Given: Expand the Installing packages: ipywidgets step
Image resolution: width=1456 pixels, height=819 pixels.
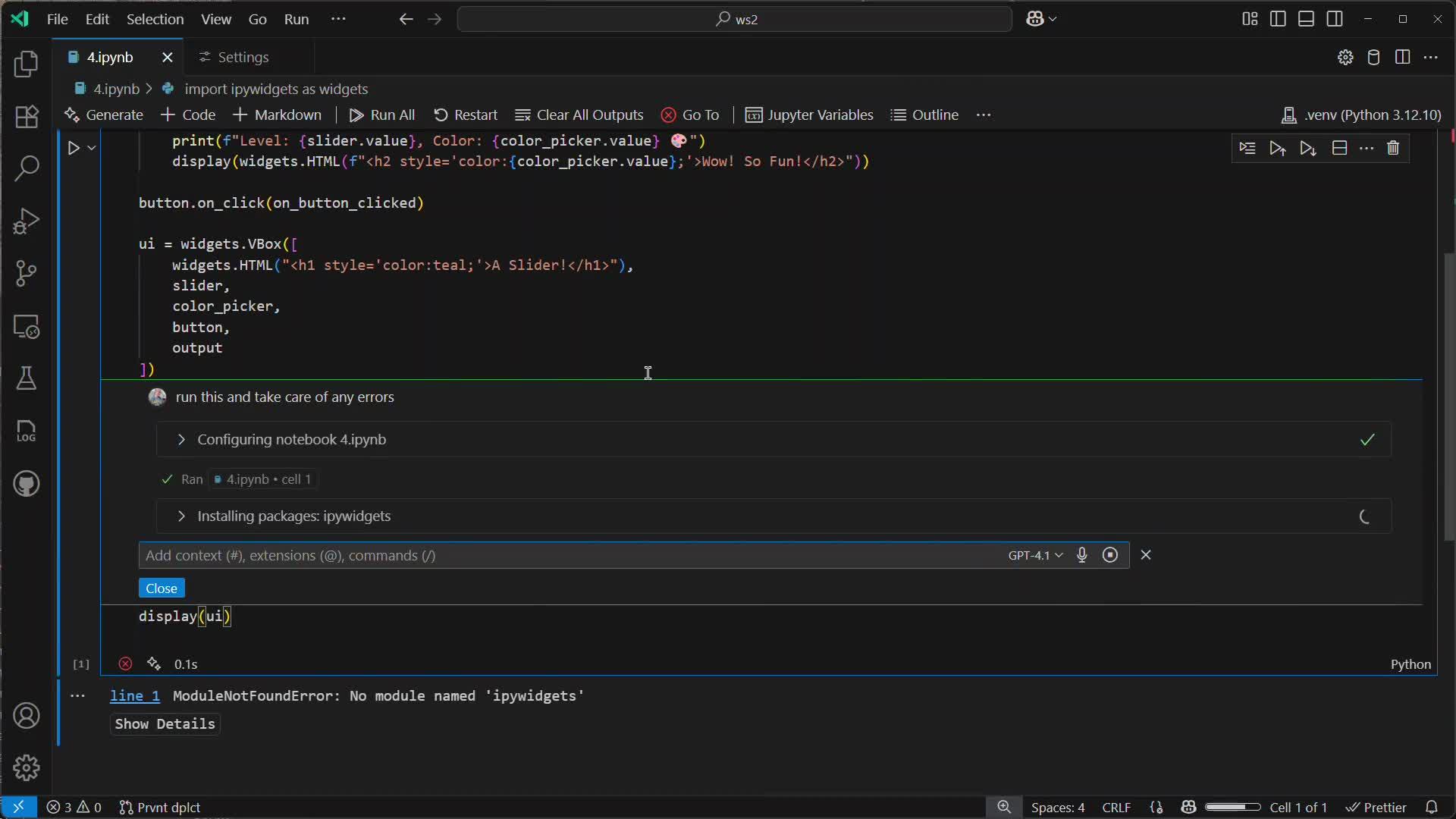Looking at the screenshot, I should point(180,516).
